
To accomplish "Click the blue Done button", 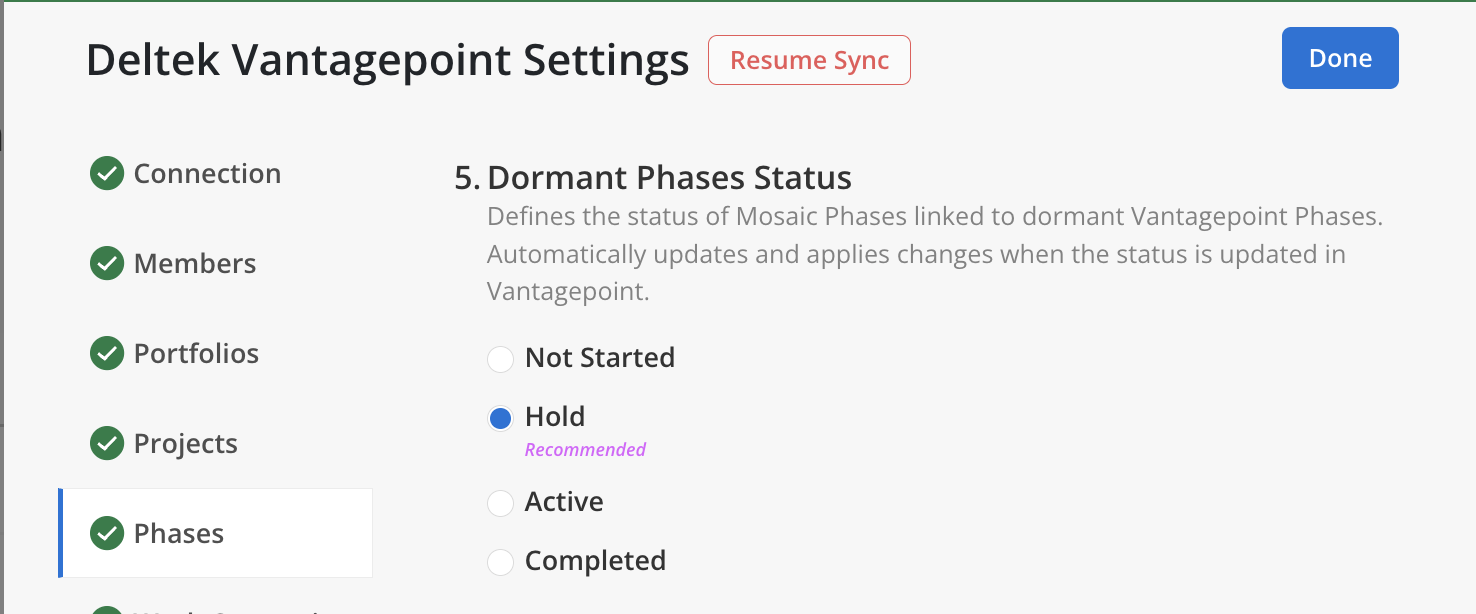I will (x=1340, y=58).
